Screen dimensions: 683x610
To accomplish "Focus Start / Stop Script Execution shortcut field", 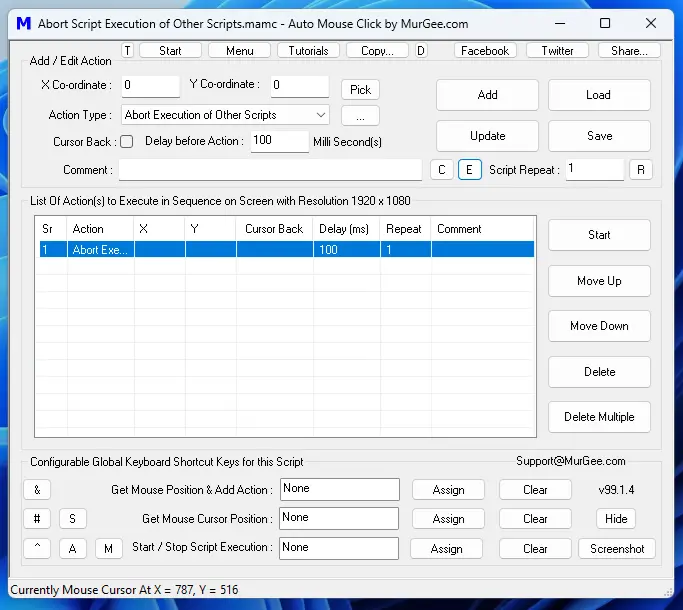I will pyautogui.click(x=339, y=548).
